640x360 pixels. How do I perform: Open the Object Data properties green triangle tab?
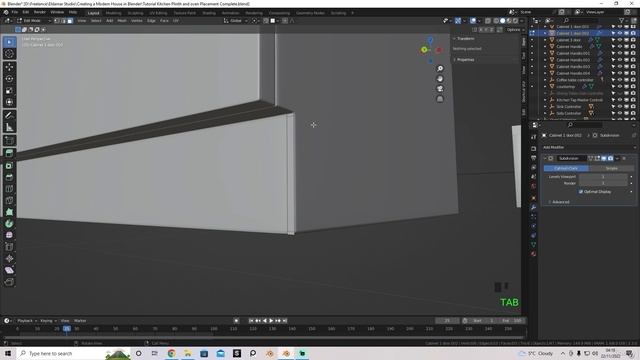pos(533,244)
